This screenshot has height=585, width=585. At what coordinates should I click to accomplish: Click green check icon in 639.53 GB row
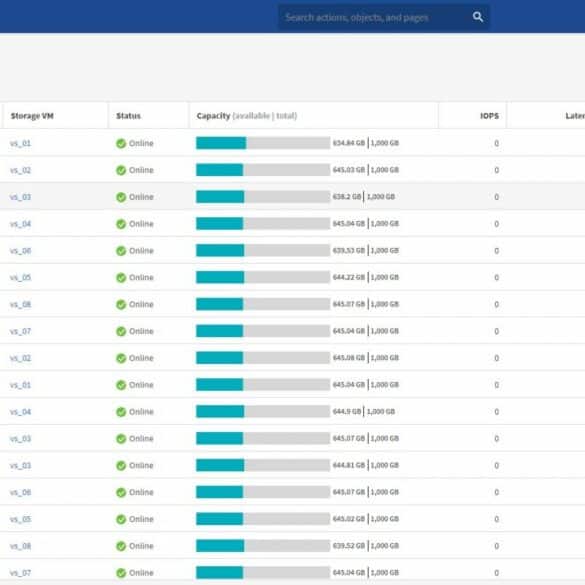point(121,251)
